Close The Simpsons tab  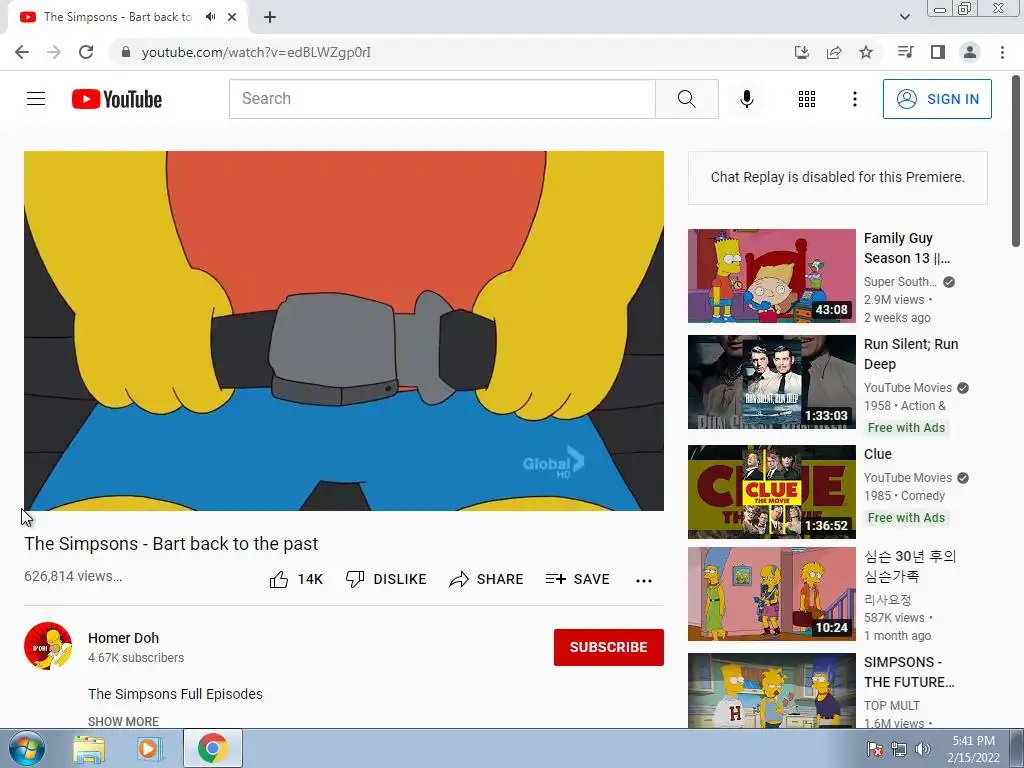232,17
